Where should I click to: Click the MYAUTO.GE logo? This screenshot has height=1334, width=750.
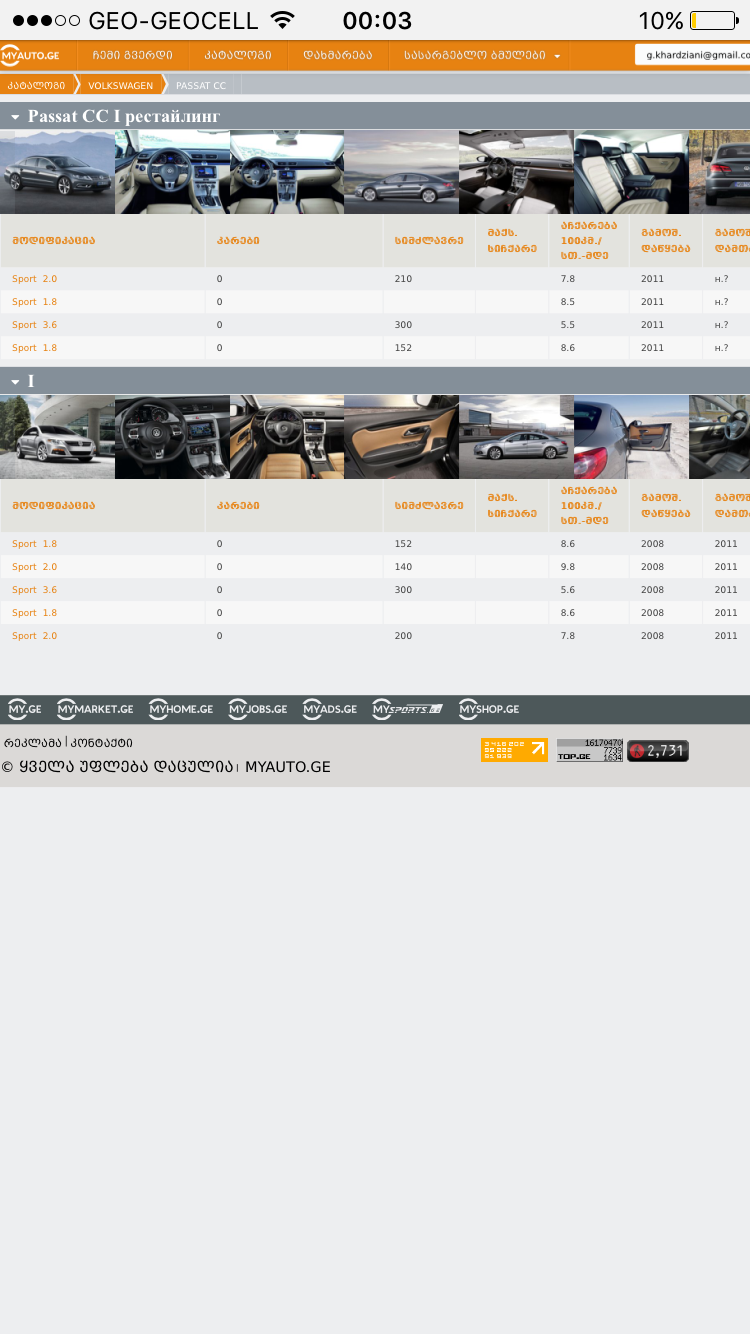point(32,55)
